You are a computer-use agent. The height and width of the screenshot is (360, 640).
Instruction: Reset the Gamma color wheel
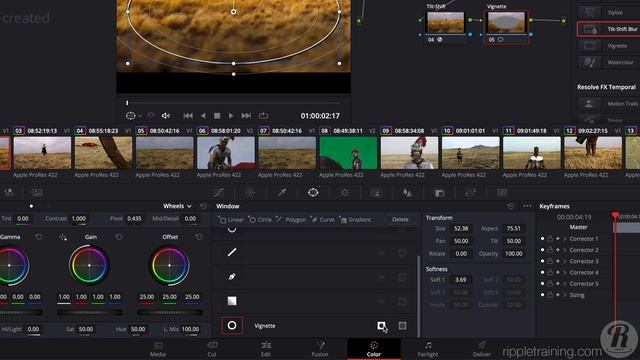[39, 237]
